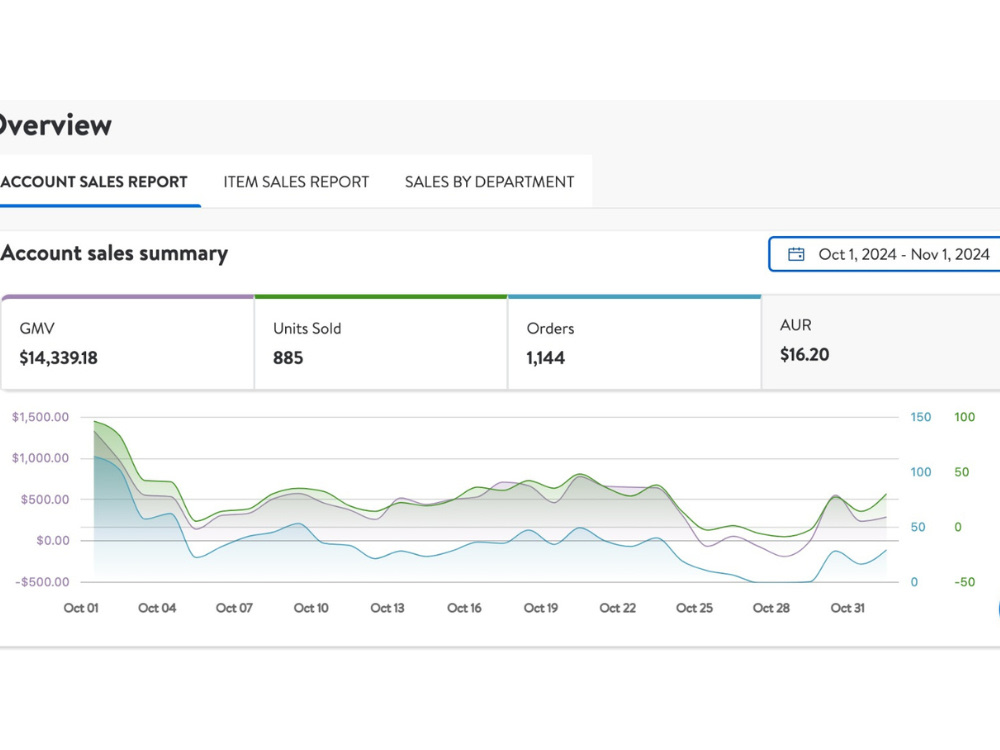Switch to the Item Sales Report tab

(296, 182)
